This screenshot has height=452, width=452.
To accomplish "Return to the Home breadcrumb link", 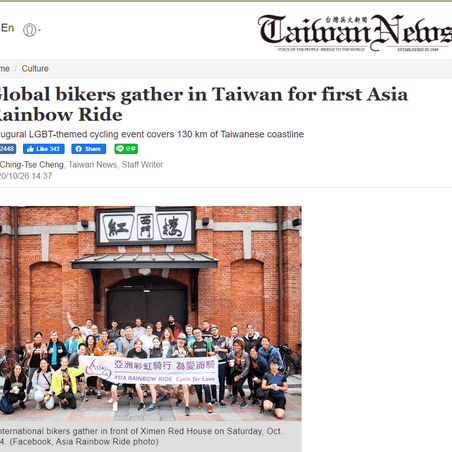I will click(x=5, y=69).
